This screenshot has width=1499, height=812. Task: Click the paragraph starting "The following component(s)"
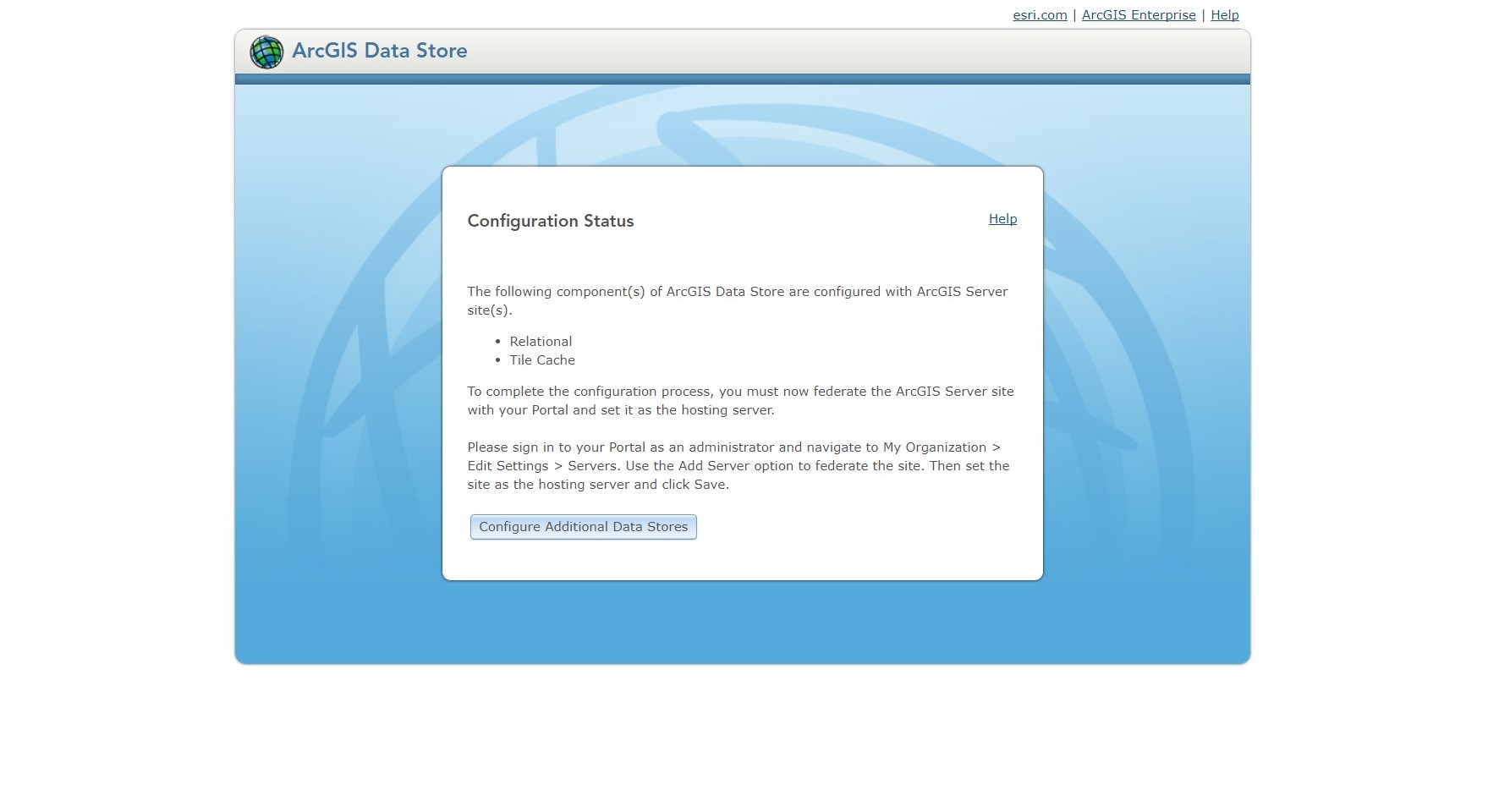(738, 301)
